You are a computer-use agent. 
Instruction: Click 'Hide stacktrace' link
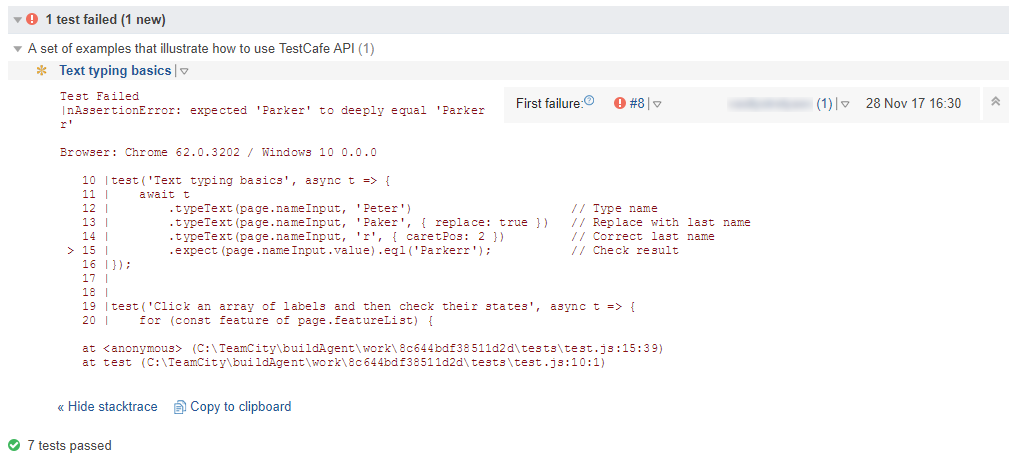tap(107, 407)
